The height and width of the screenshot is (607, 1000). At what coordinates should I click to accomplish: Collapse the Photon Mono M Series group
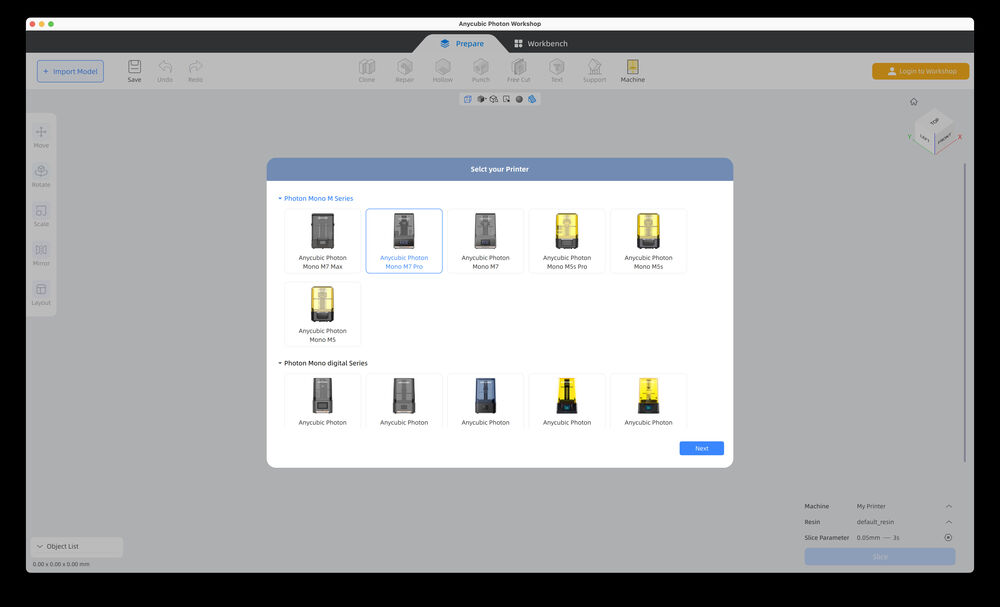pos(280,198)
